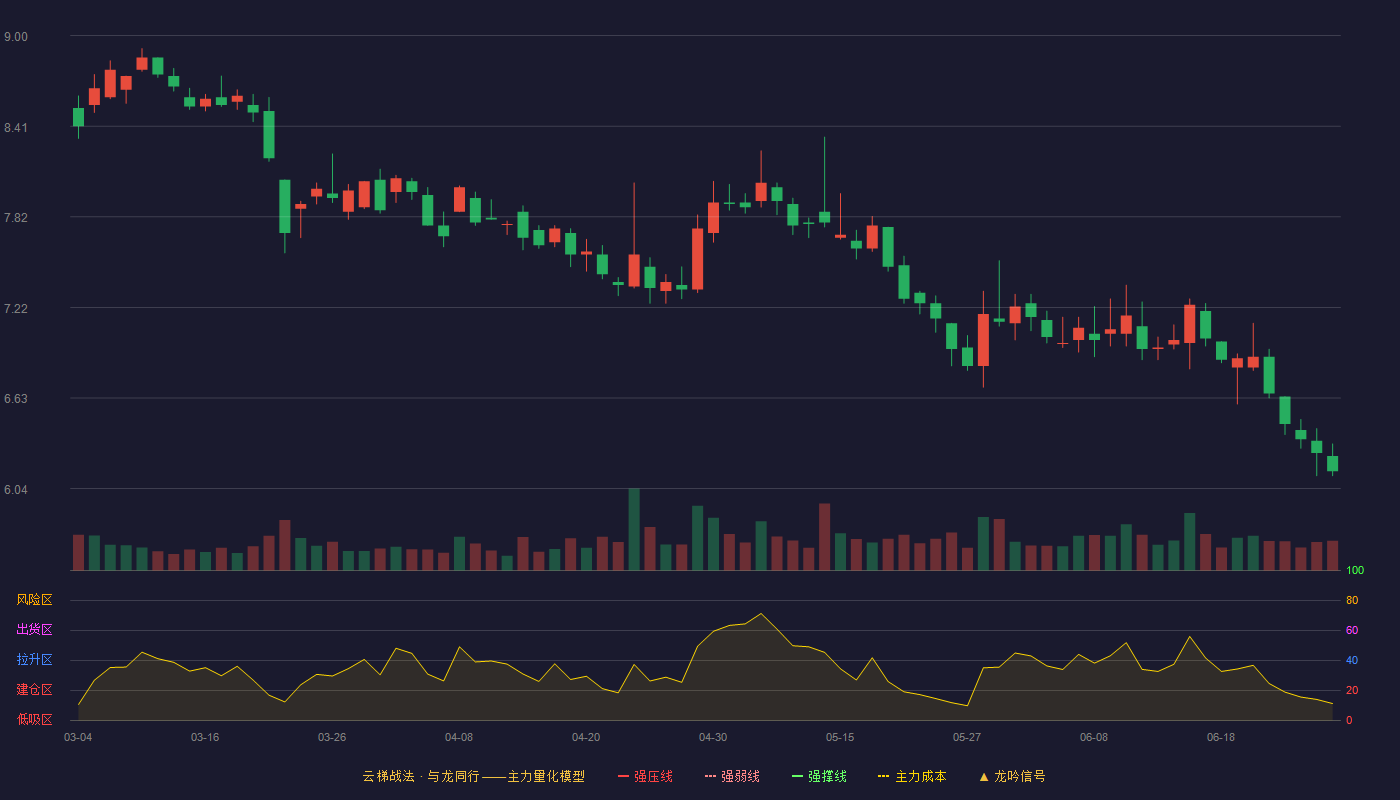1400x800 pixels.
Task: Click the 03-16 date label
Action: 205,737
